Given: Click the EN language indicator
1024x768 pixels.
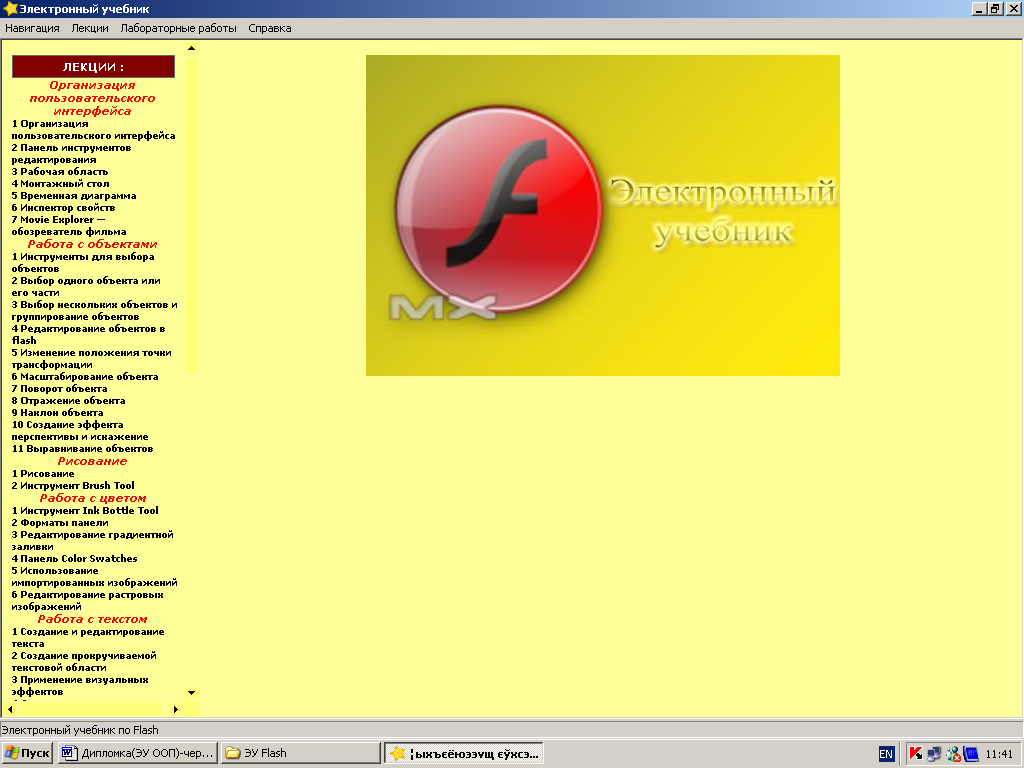Looking at the screenshot, I should point(886,754).
